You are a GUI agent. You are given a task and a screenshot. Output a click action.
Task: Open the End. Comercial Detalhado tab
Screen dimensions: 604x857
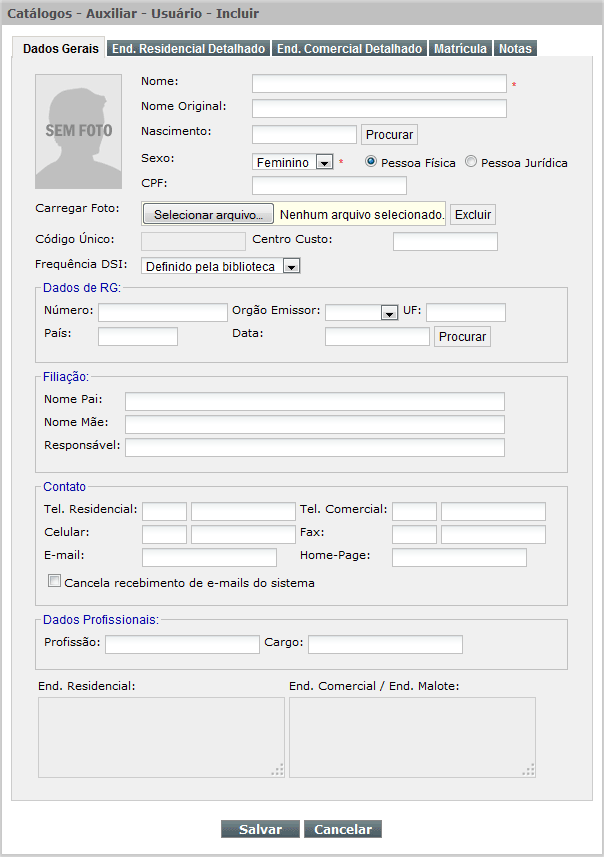click(x=350, y=48)
